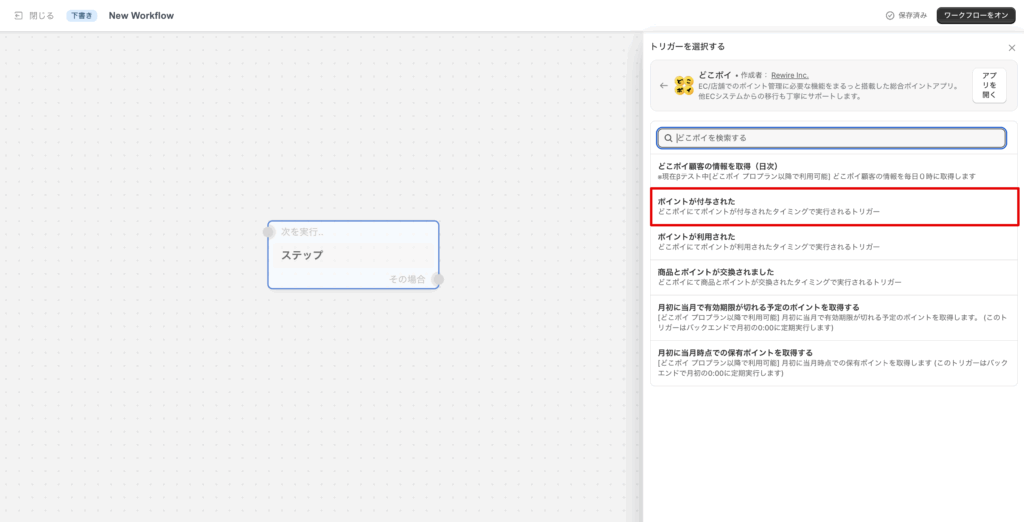Click the どこポイ app logo icon
The height and width of the screenshot is (522, 1024).
tap(684, 86)
